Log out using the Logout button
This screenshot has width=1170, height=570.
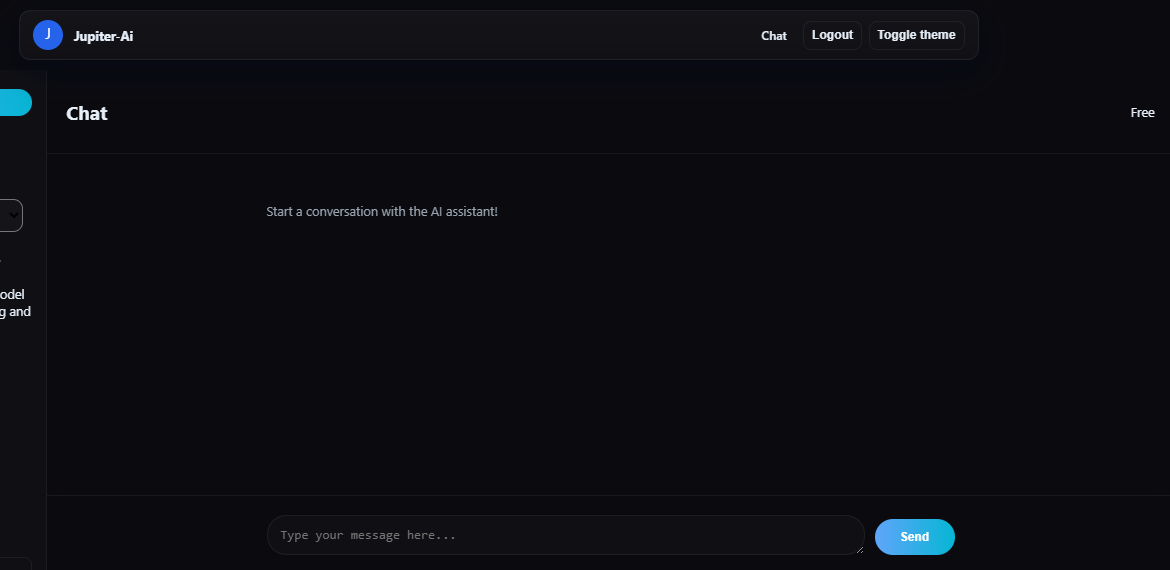[x=832, y=35]
